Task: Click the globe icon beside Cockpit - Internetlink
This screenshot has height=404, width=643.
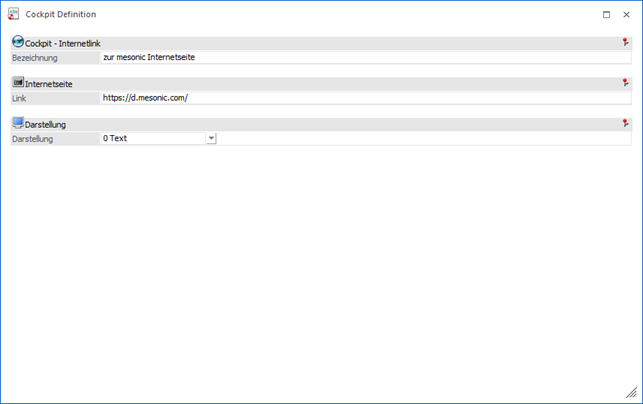Action: (18, 43)
